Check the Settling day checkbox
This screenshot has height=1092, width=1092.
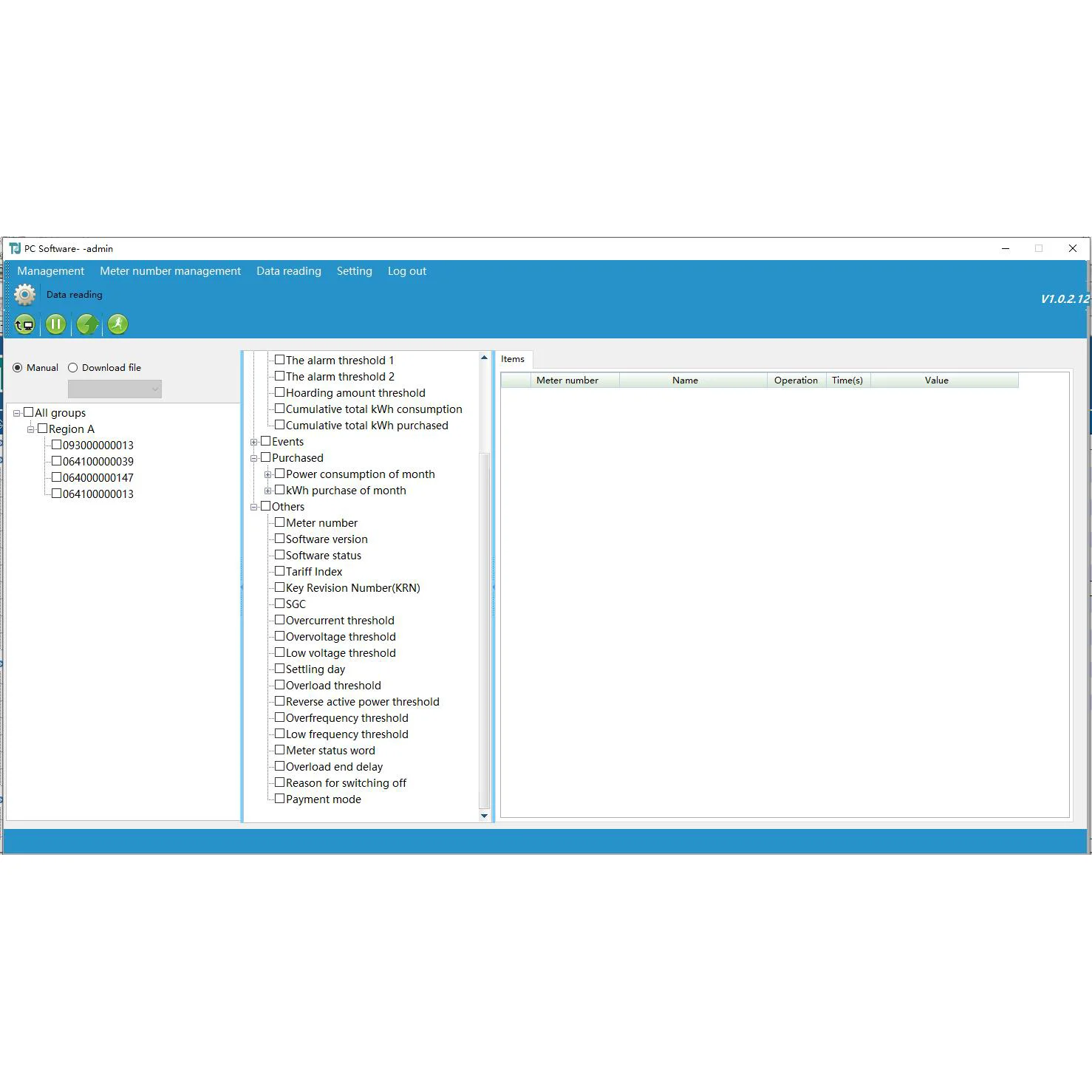point(280,669)
